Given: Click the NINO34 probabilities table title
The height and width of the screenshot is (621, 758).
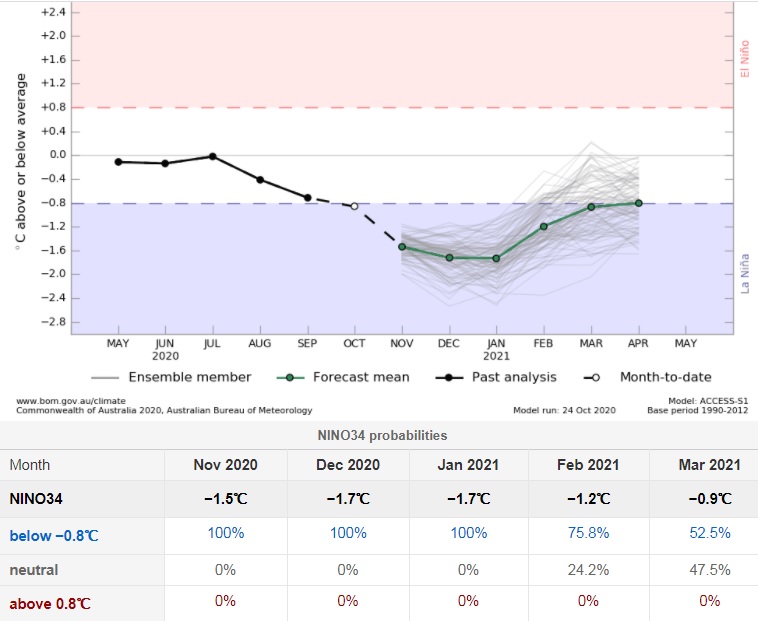Looking at the screenshot, I should 379,435.
